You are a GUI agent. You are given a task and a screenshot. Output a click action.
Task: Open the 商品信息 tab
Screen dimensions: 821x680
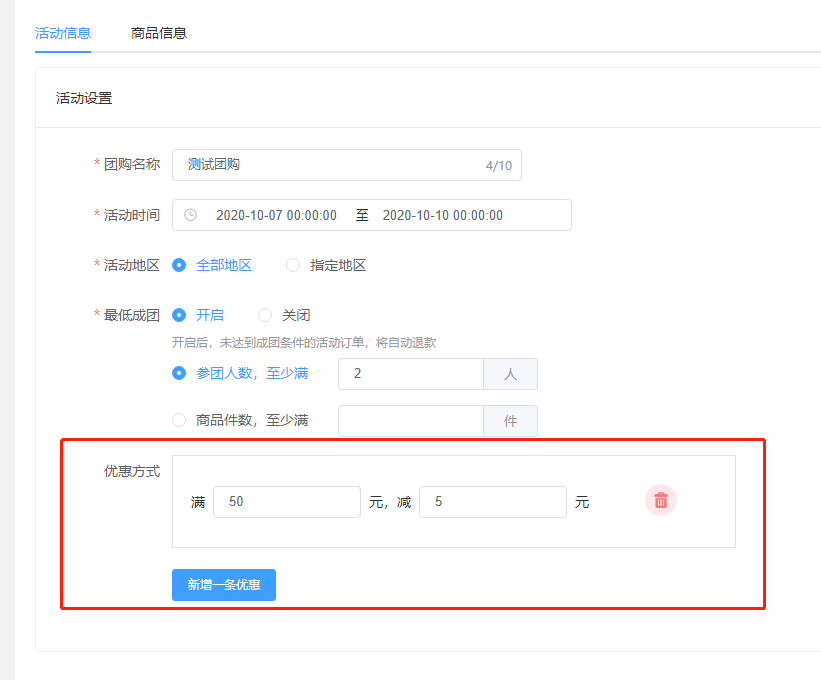click(159, 33)
